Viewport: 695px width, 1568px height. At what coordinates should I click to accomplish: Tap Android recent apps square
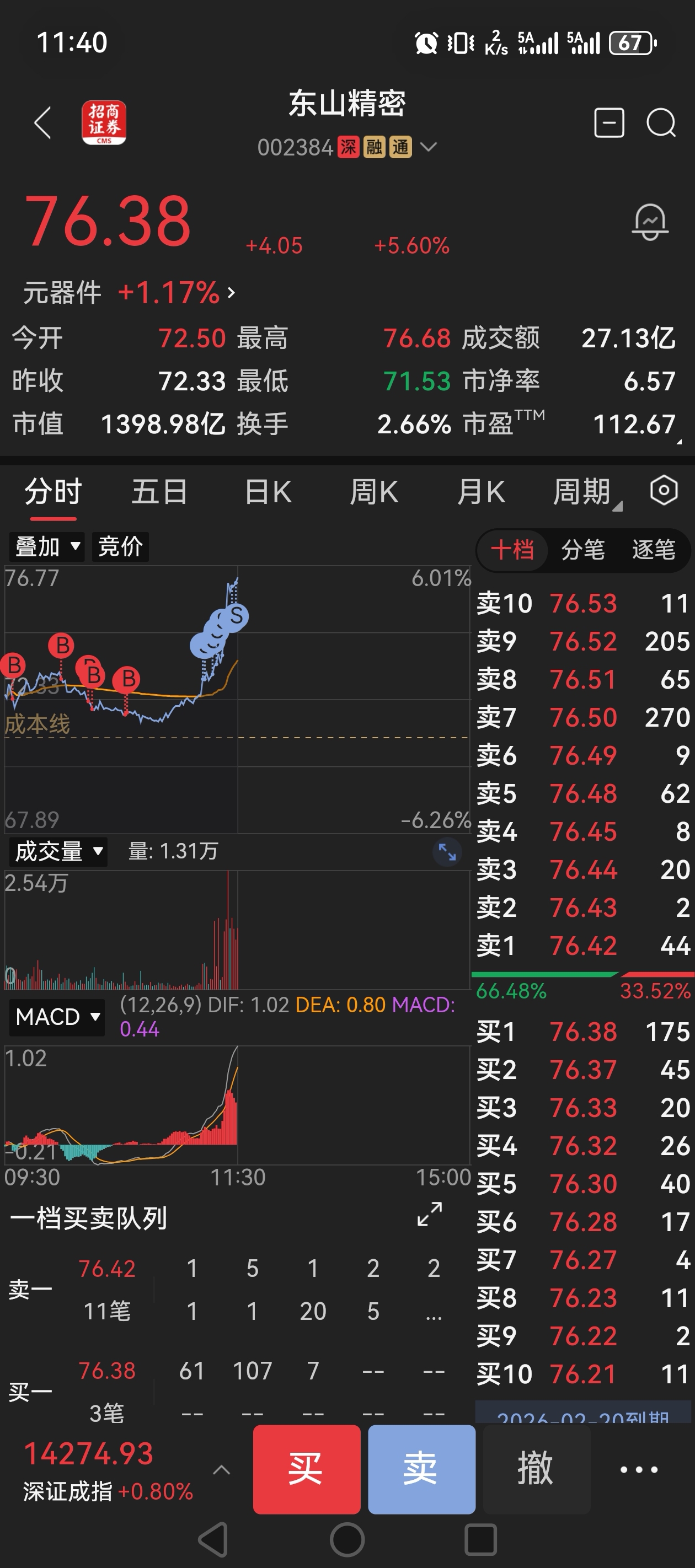click(480, 1540)
